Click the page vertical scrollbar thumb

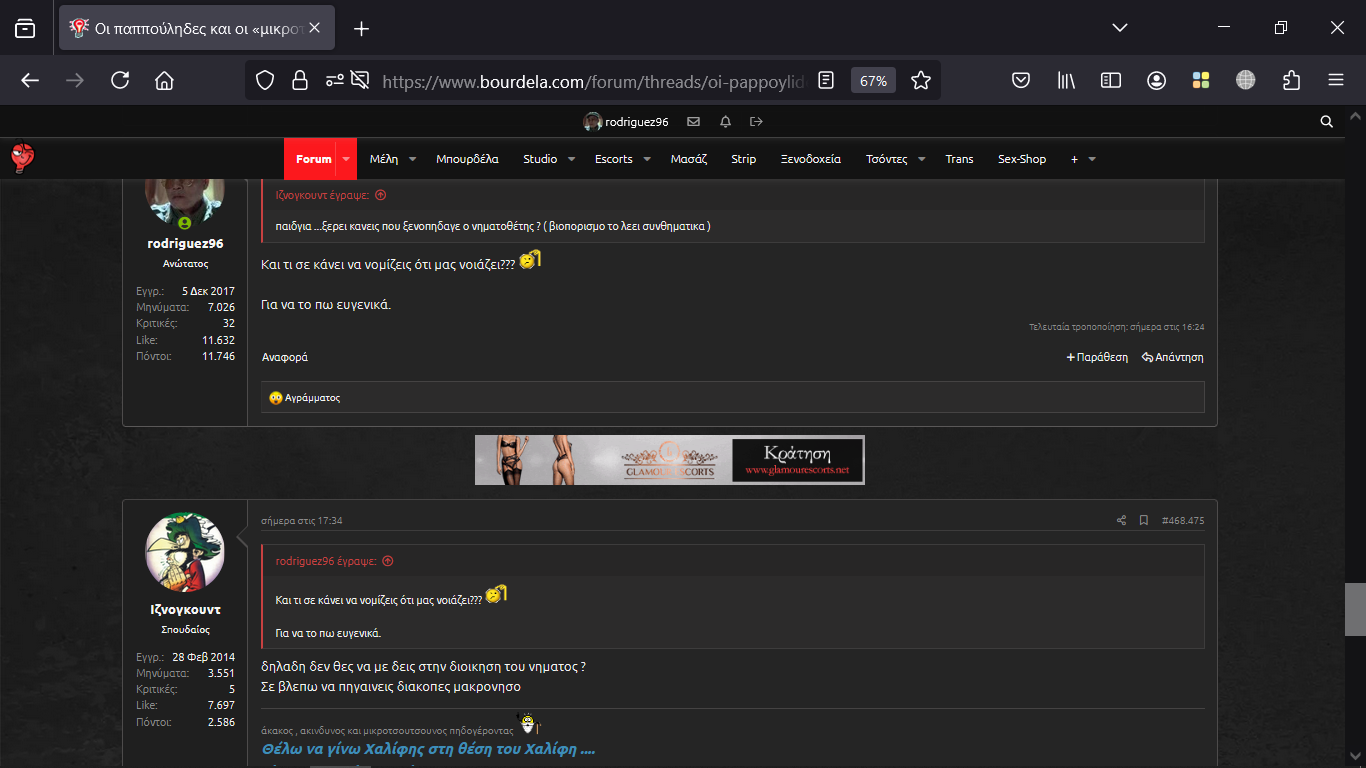[x=1355, y=609]
